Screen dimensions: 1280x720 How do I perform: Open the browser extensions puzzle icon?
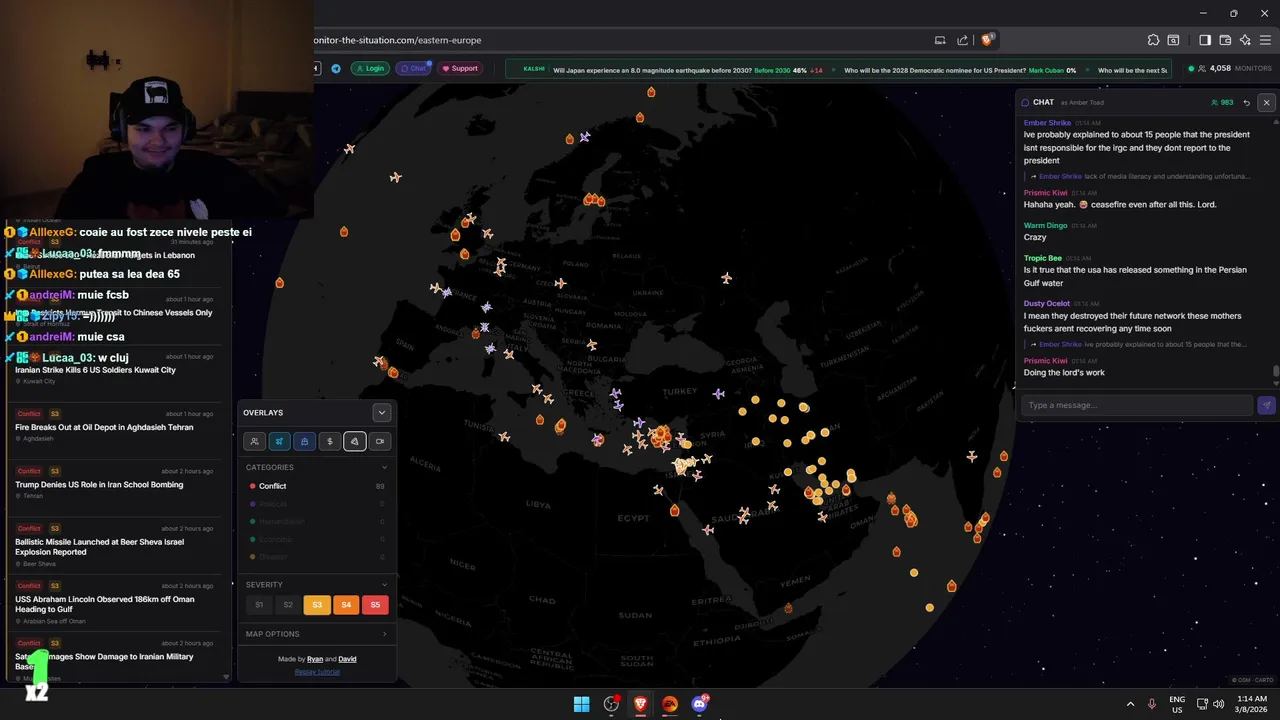pyautogui.click(x=1153, y=40)
